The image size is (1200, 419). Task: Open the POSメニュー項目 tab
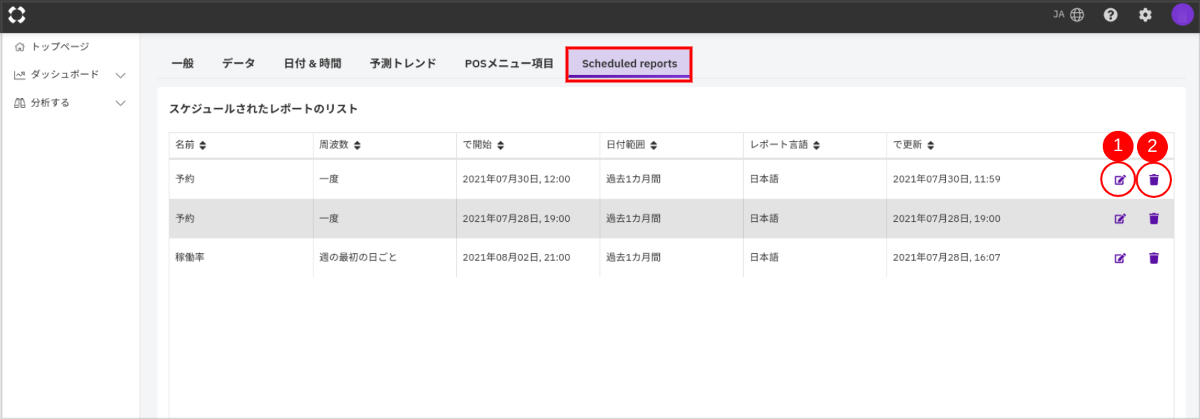(x=509, y=63)
